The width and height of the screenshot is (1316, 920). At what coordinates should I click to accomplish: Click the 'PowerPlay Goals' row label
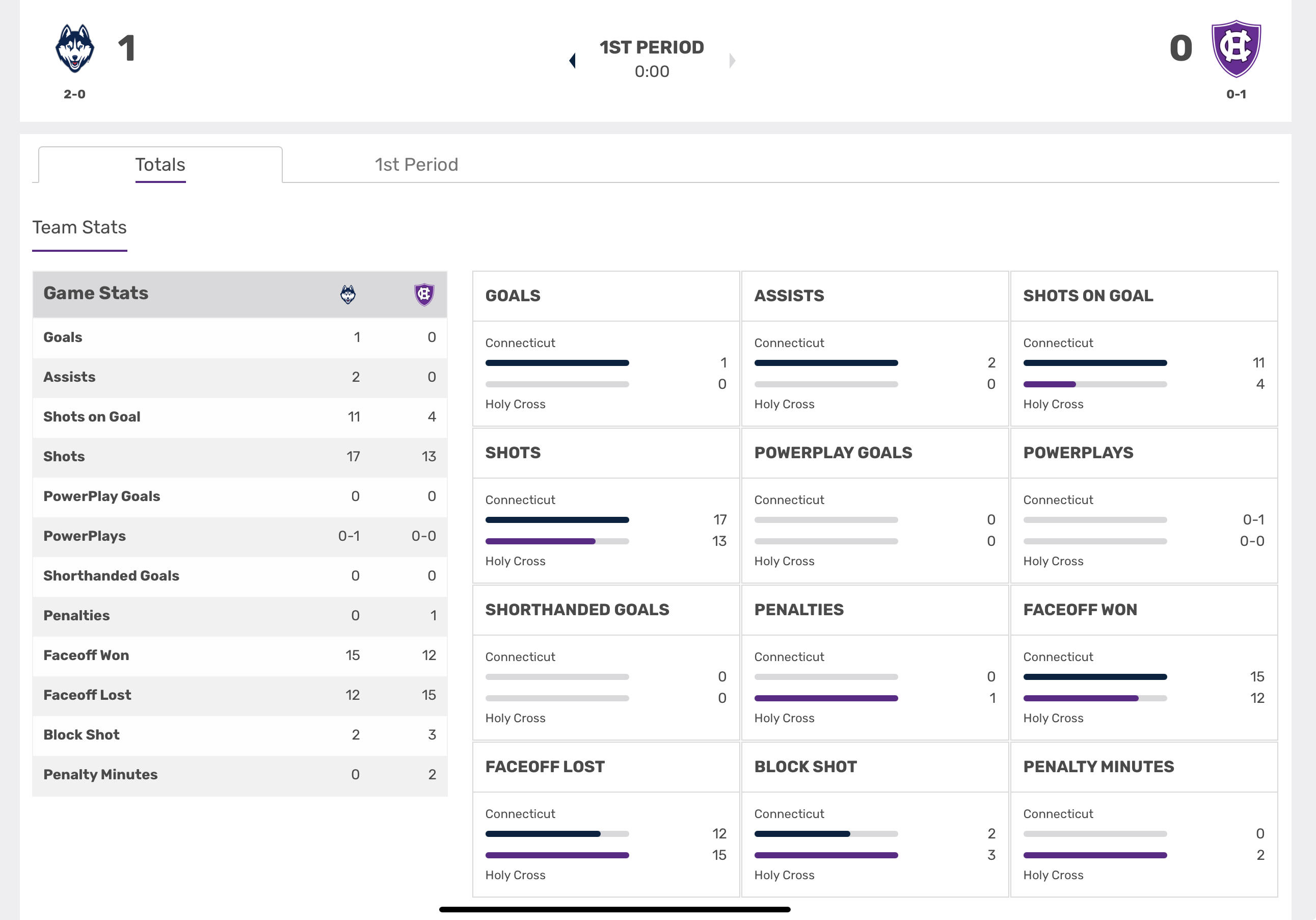pyautogui.click(x=102, y=497)
